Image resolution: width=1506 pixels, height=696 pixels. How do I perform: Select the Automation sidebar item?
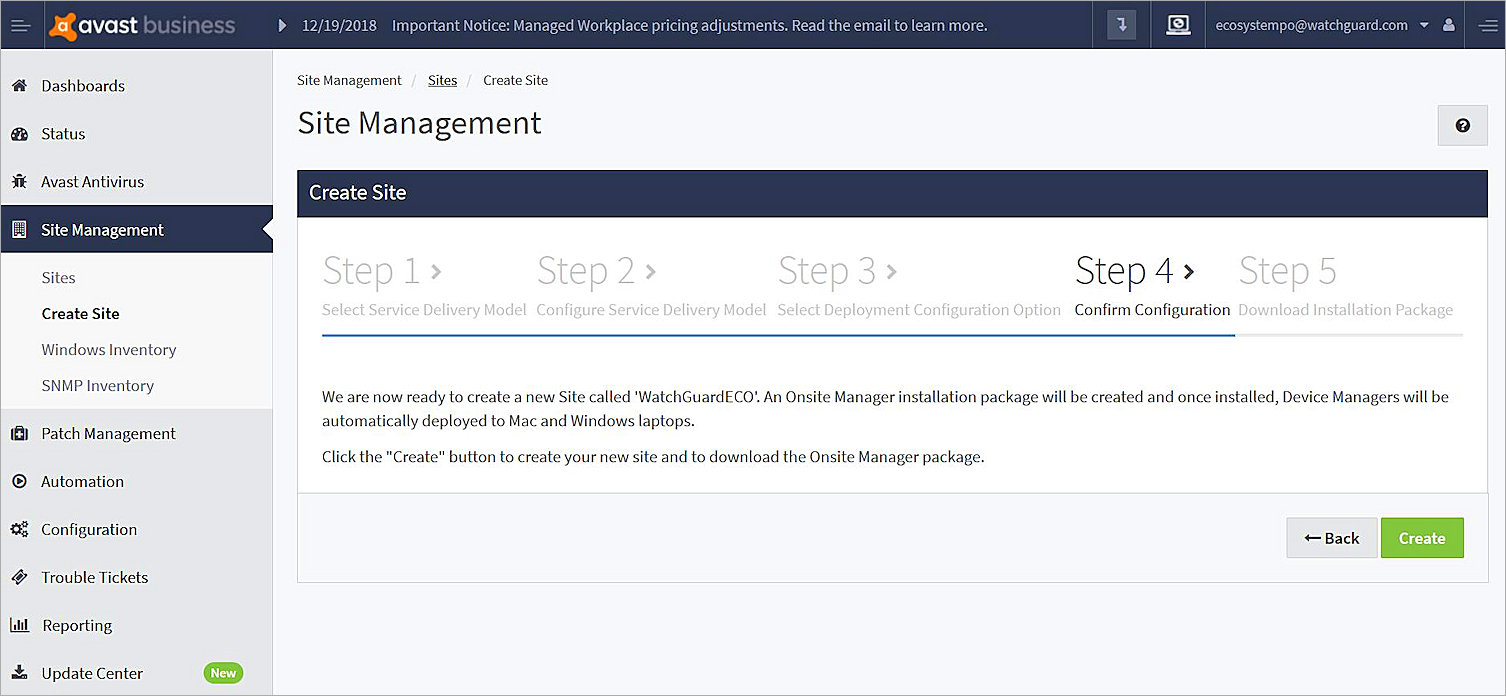[80, 481]
